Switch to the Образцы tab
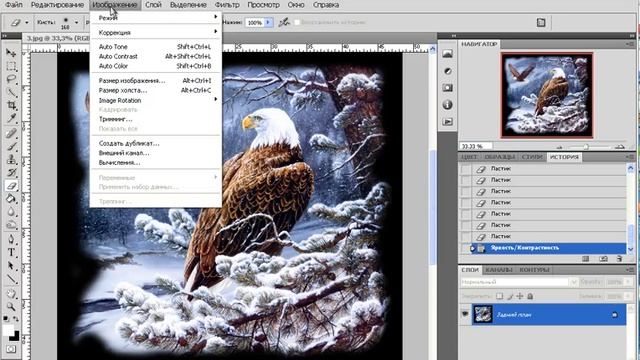The image size is (640, 360). tap(500, 157)
